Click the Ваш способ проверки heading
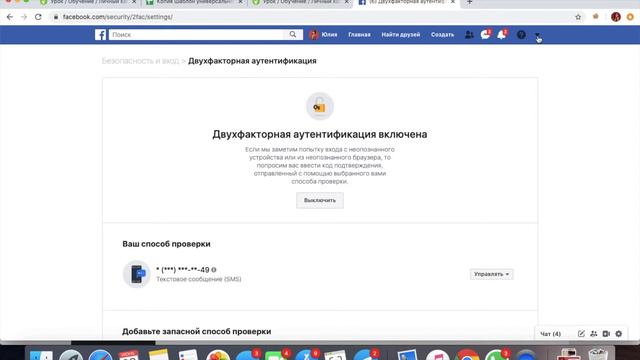The height and width of the screenshot is (360, 640). pos(167,244)
